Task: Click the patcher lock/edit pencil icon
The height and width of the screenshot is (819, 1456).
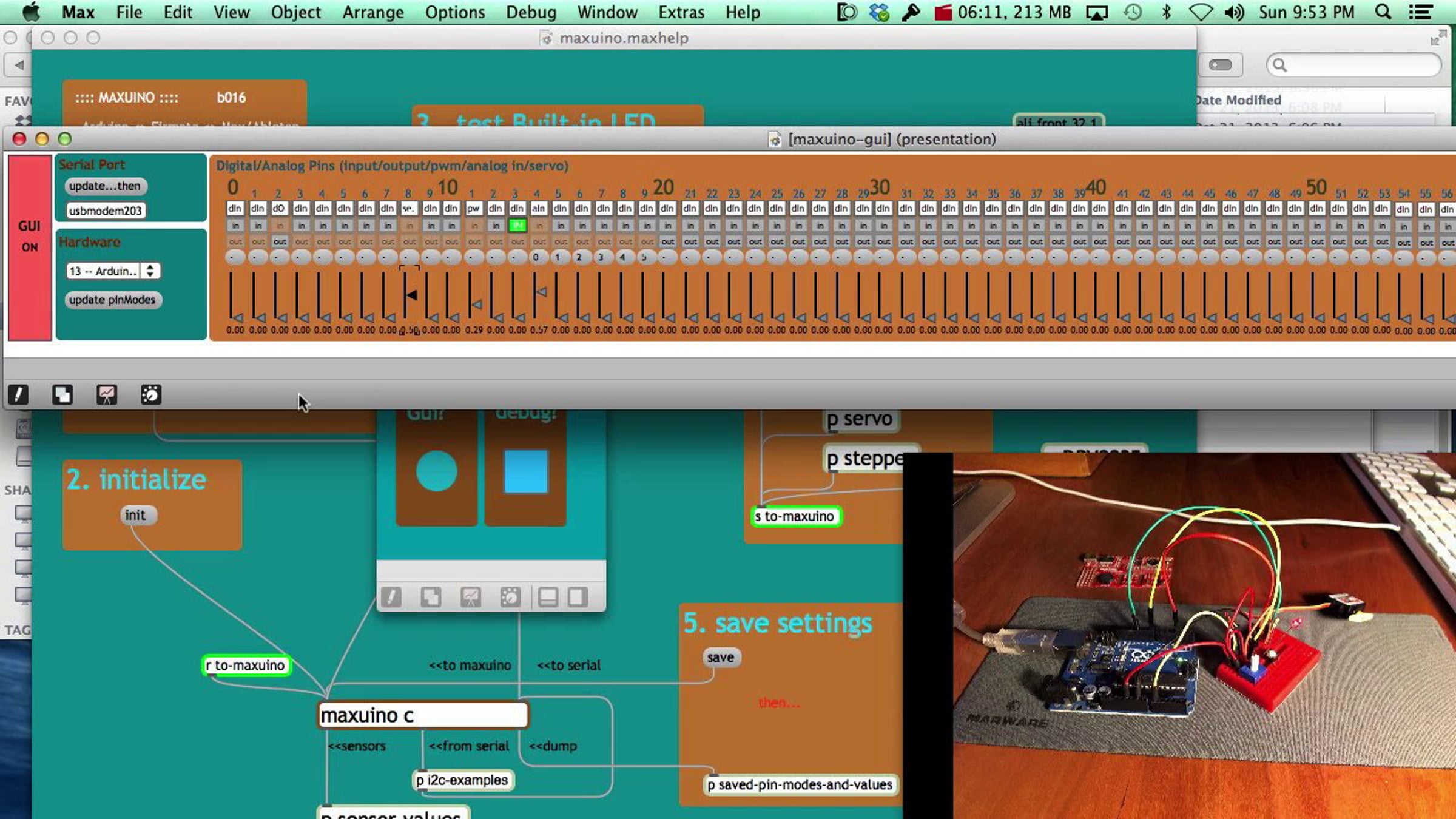Action: point(18,395)
